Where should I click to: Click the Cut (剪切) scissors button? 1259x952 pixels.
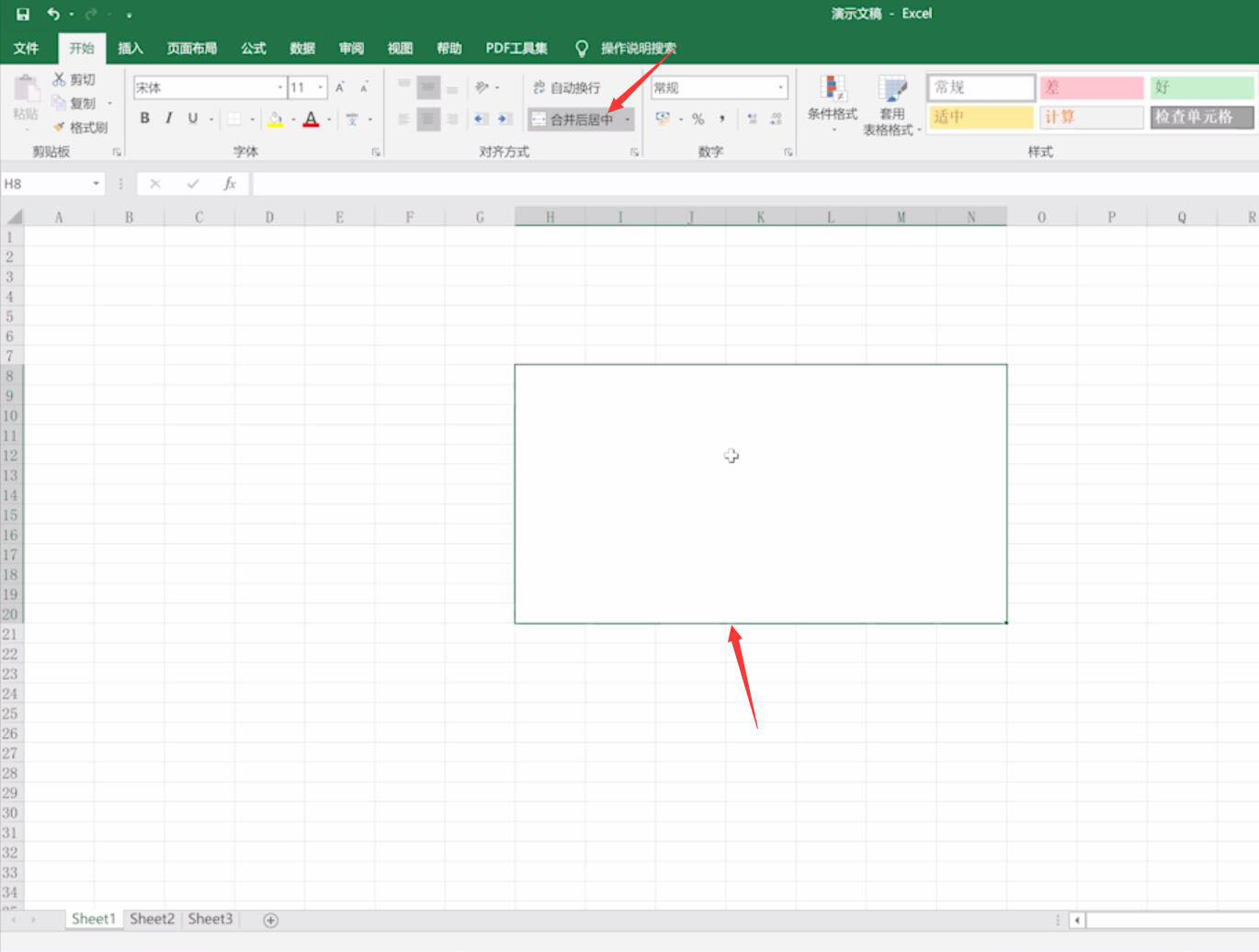[74, 80]
